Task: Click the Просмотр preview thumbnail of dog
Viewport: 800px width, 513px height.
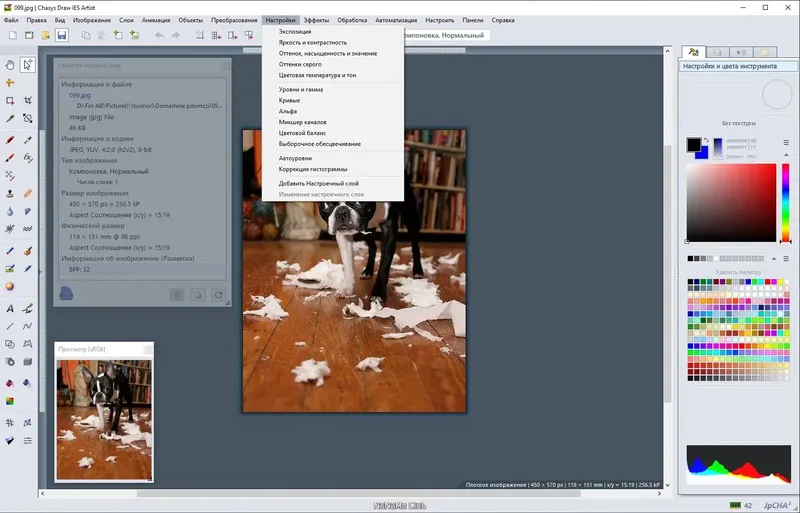Action: pyautogui.click(x=104, y=420)
